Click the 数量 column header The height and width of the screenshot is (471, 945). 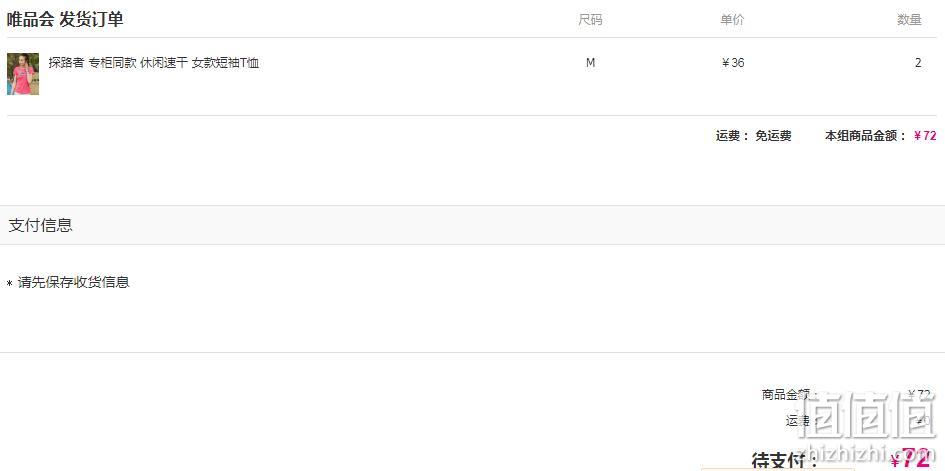[909, 20]
